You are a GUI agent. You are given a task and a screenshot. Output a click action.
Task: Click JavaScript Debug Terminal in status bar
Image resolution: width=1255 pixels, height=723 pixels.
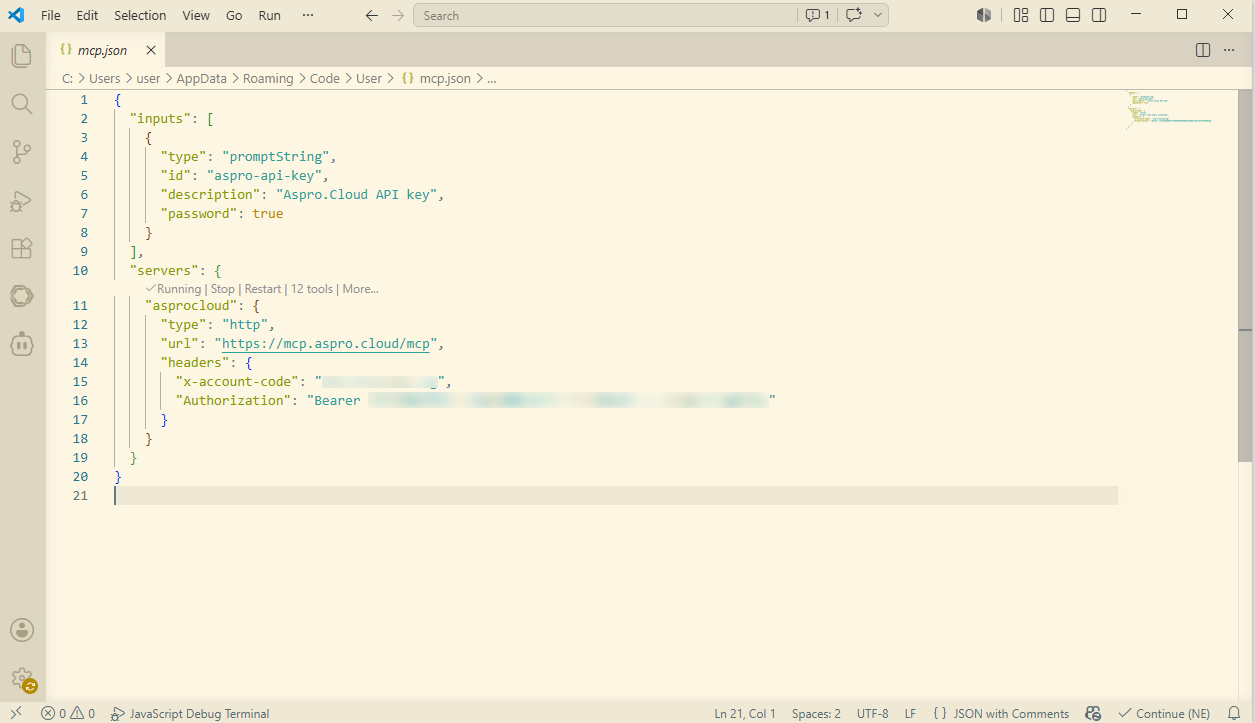[190, 713]
